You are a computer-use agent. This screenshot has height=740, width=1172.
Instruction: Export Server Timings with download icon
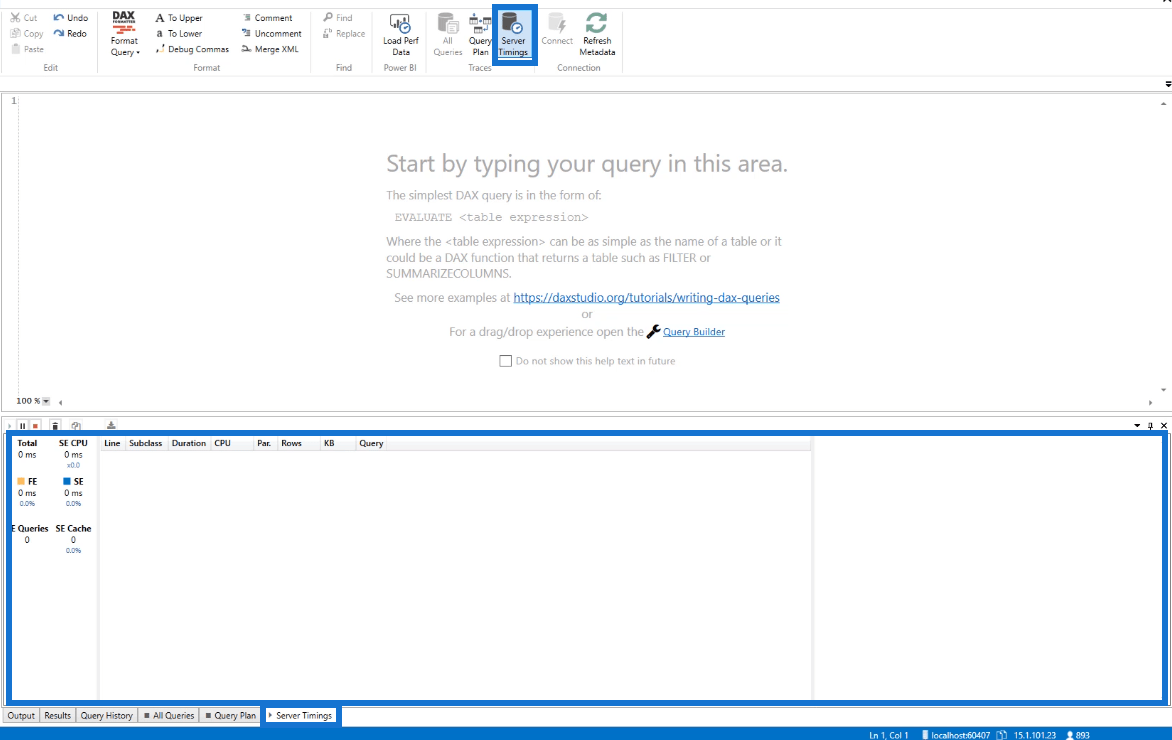click(111, 425)
